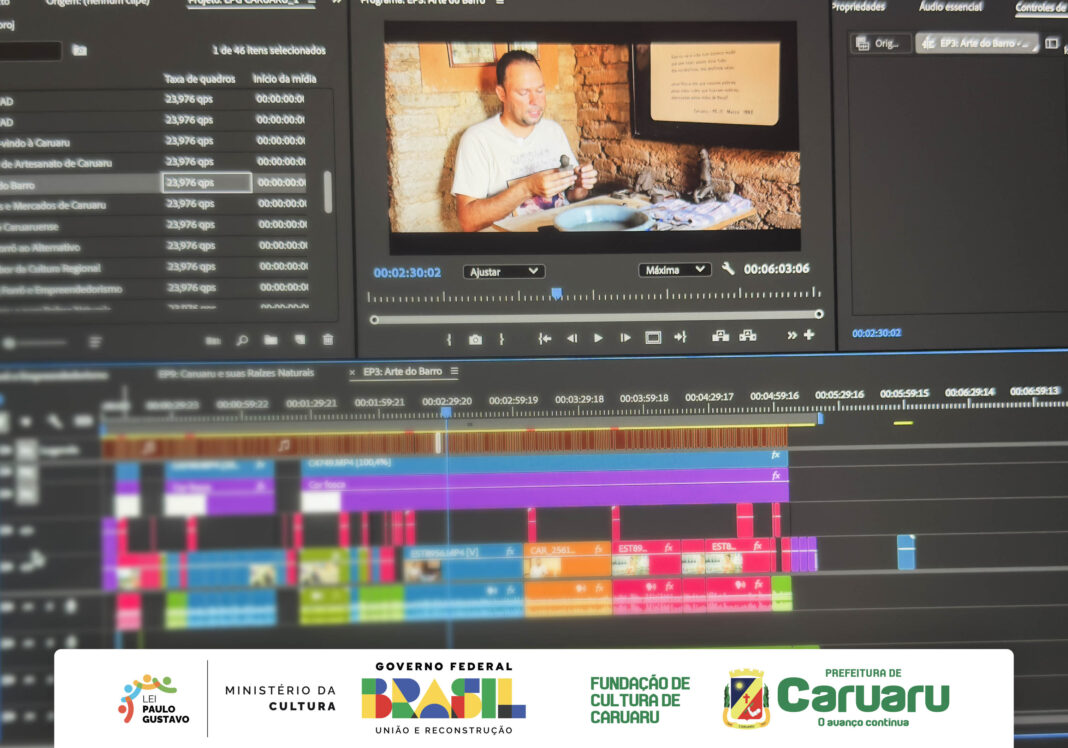The width and height of the screenshot is (1068, 748).
Task: Toggle safe margins in Program monitor
Action: coord(653,338)
